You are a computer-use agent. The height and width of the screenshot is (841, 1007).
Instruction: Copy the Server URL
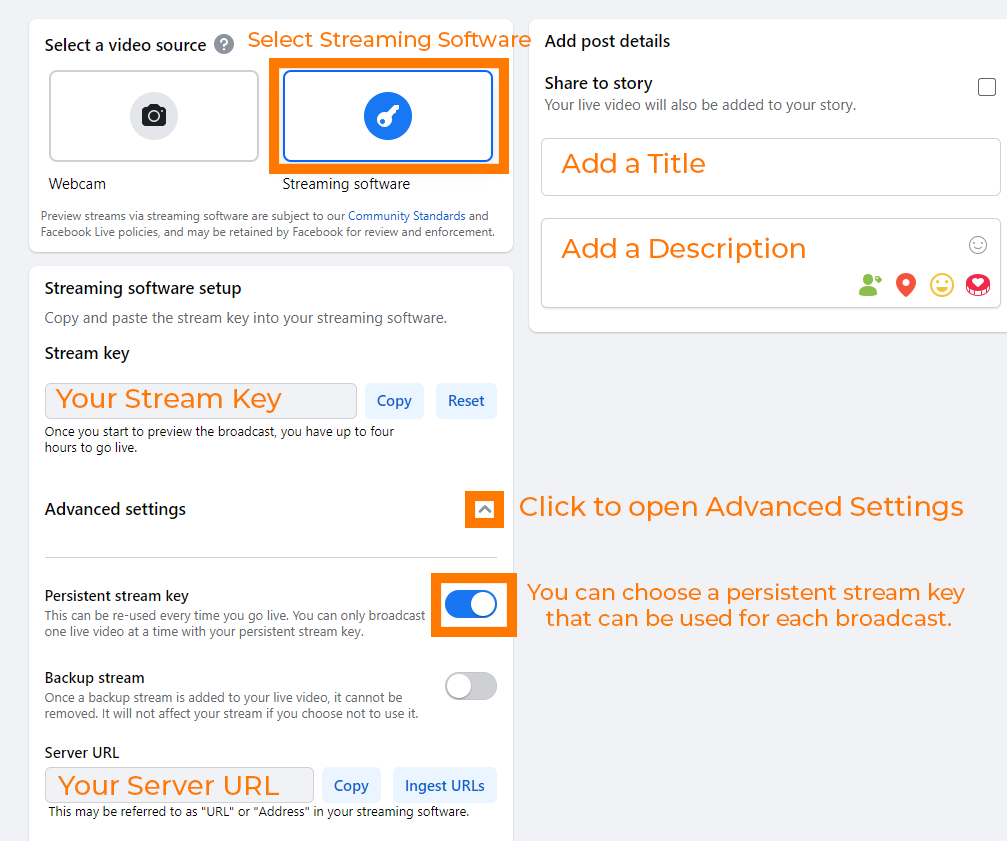coord(351,786)
